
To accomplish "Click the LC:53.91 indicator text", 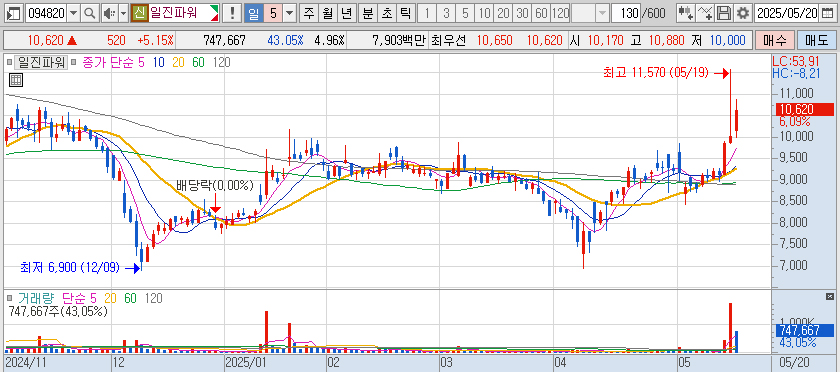I will tap(795, 62).
